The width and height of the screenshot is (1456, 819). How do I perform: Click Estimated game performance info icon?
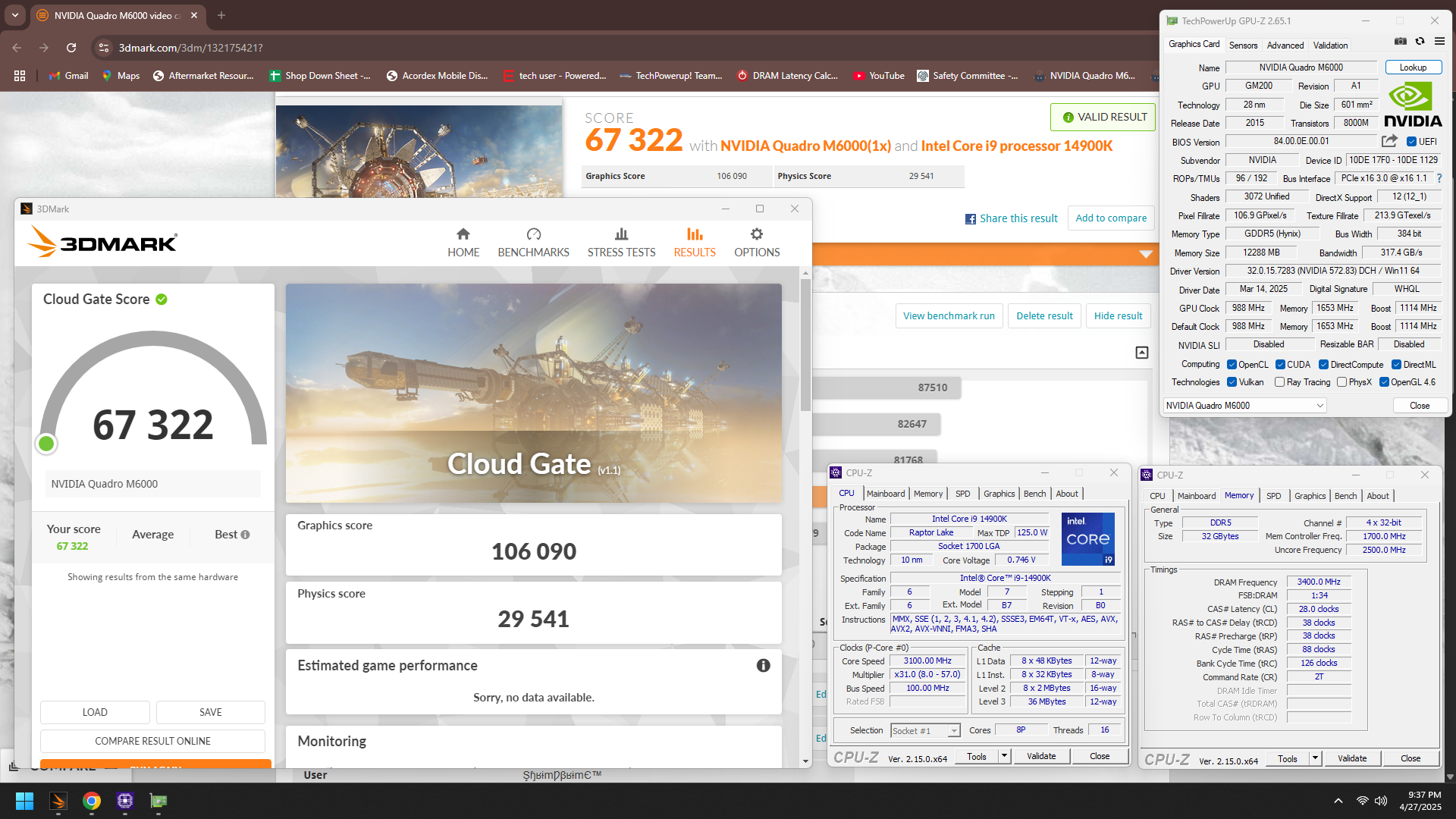coord(764,665)
